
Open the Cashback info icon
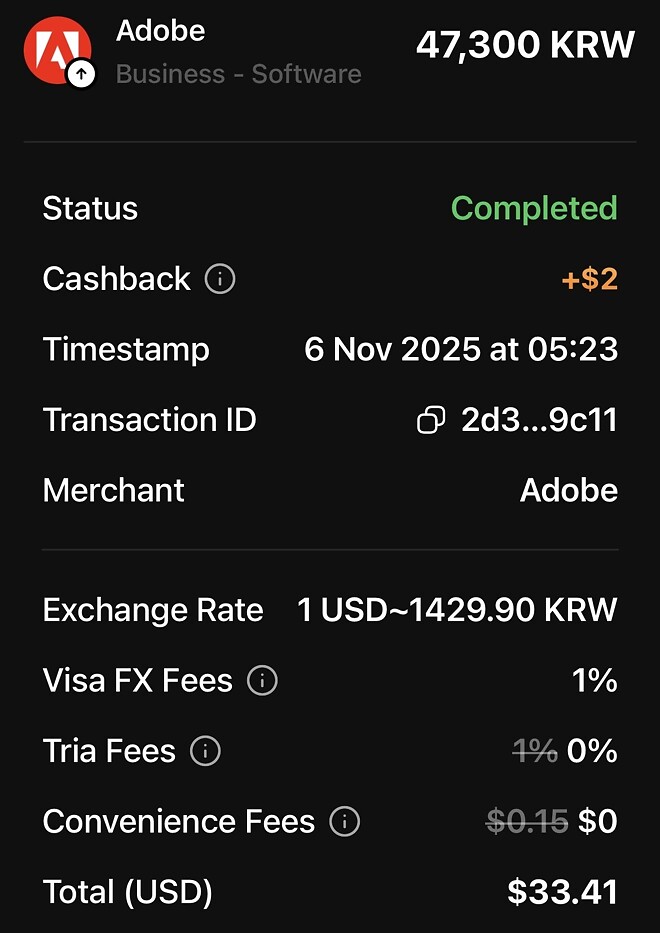coord(220,279)
